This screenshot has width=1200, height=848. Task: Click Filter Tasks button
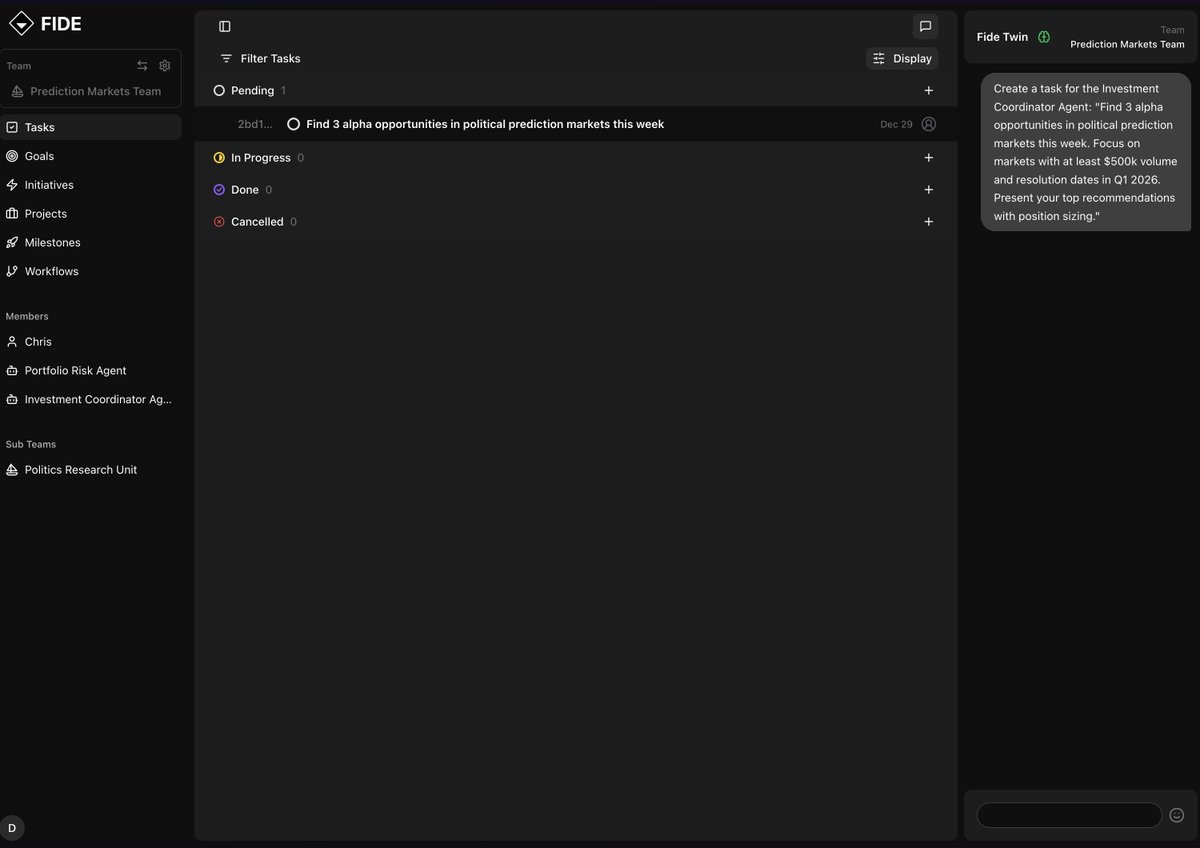pos(260,59)
